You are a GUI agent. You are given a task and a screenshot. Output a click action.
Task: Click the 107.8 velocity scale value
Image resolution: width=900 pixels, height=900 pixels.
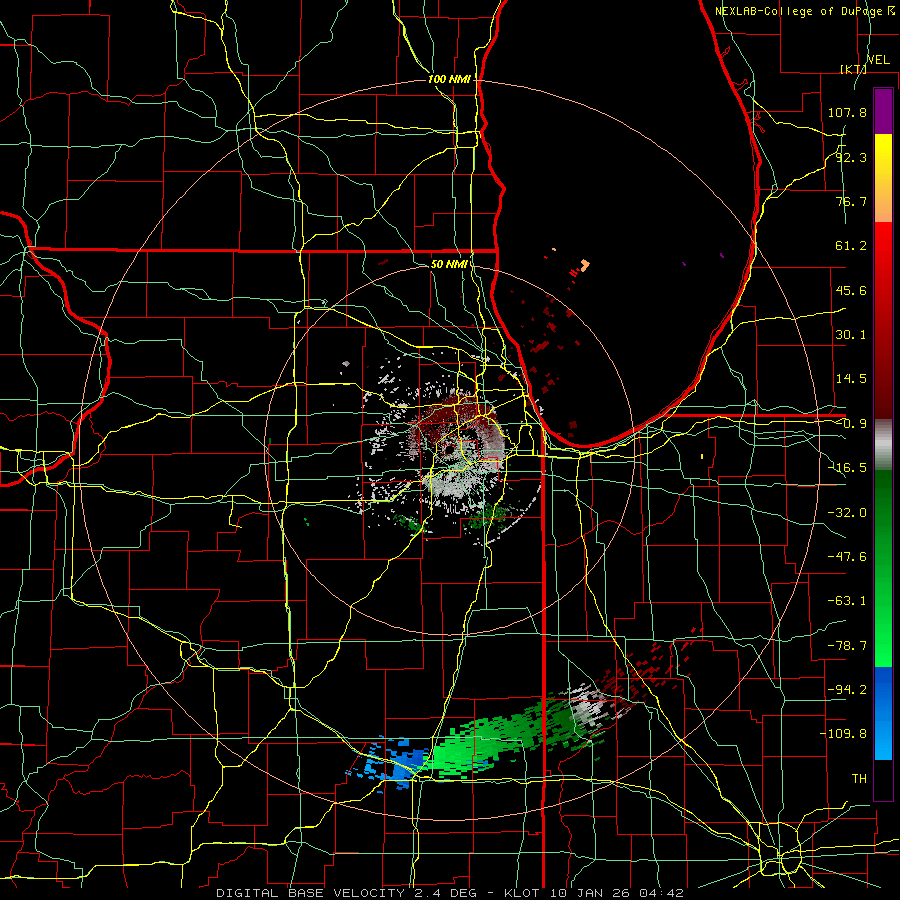tap(847, 112)
